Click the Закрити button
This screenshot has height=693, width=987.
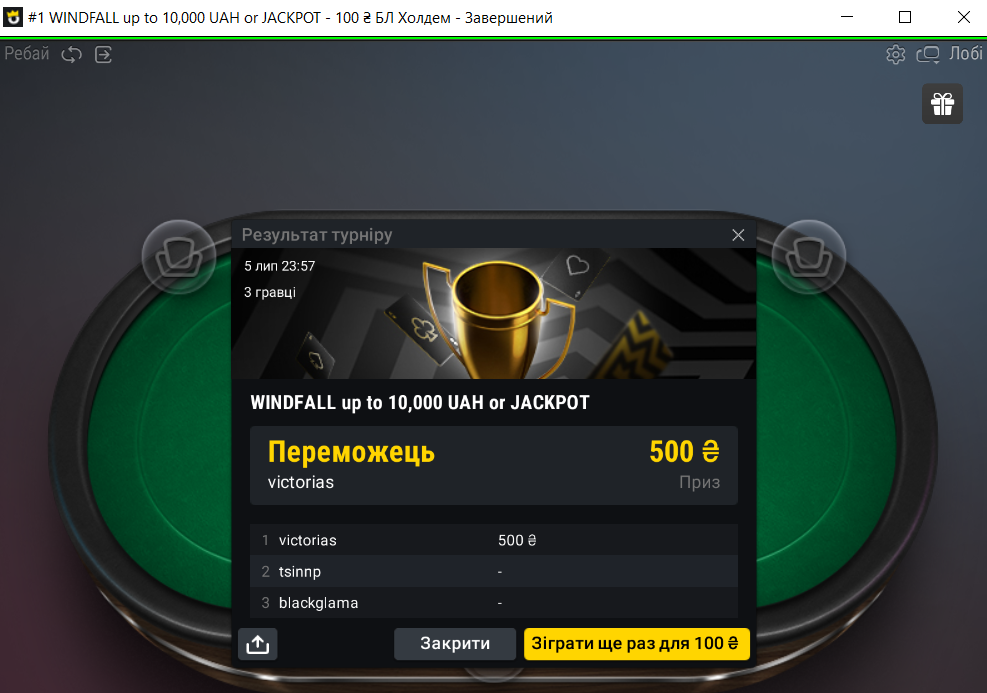(x=455, y=644)
